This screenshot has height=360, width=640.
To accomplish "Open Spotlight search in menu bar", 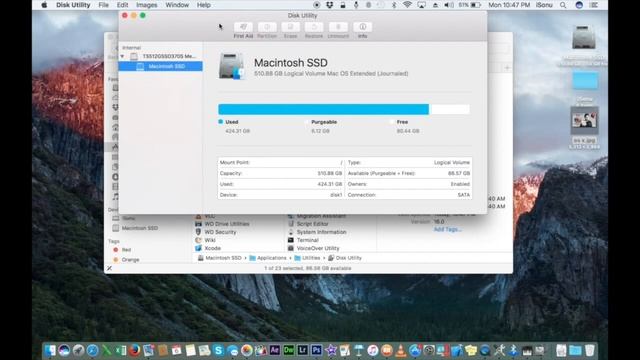I will tap(563, 5).
